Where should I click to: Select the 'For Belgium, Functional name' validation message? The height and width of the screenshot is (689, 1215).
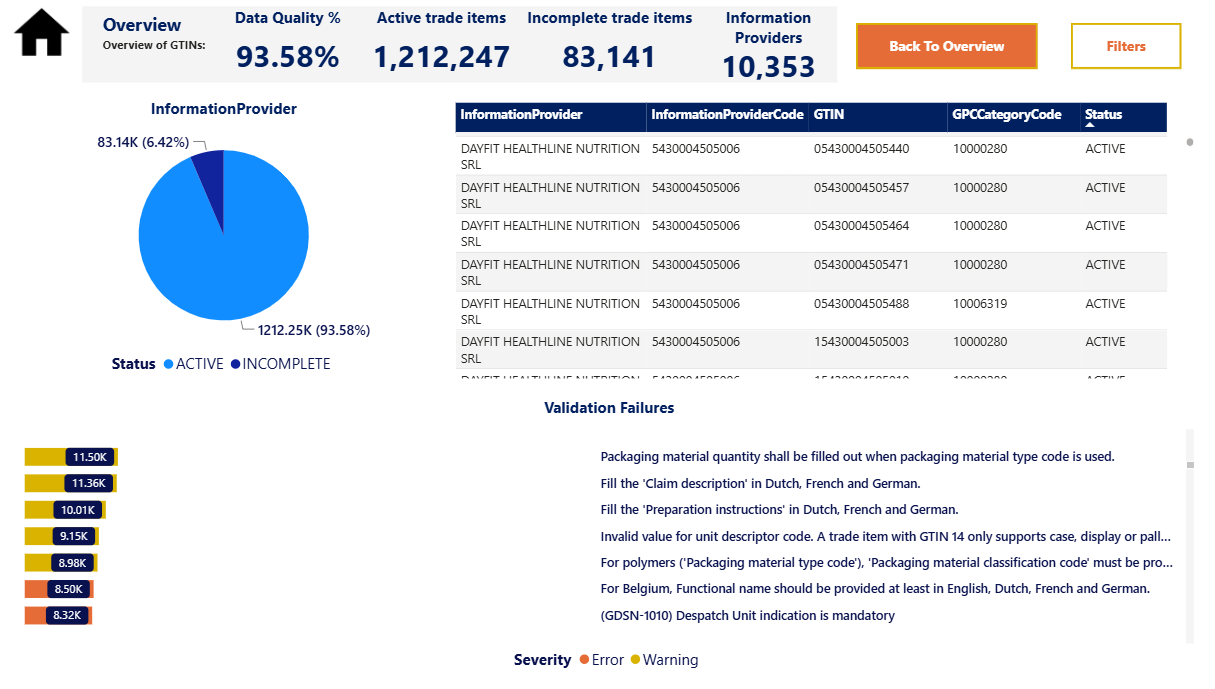(875, 589)
